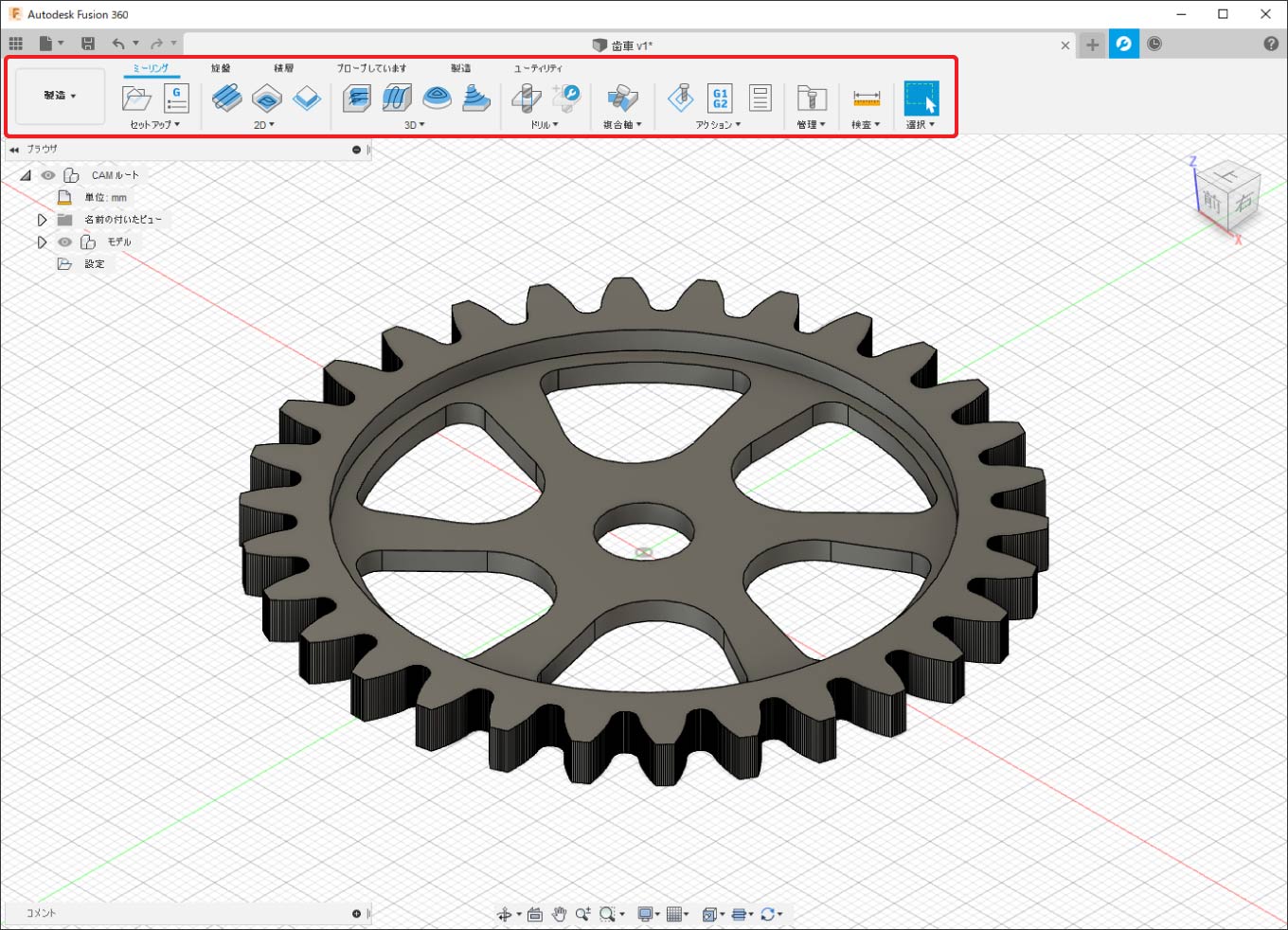Open the Tool Library icon above 管理
1288x930 pixels.
pos(811,98)
